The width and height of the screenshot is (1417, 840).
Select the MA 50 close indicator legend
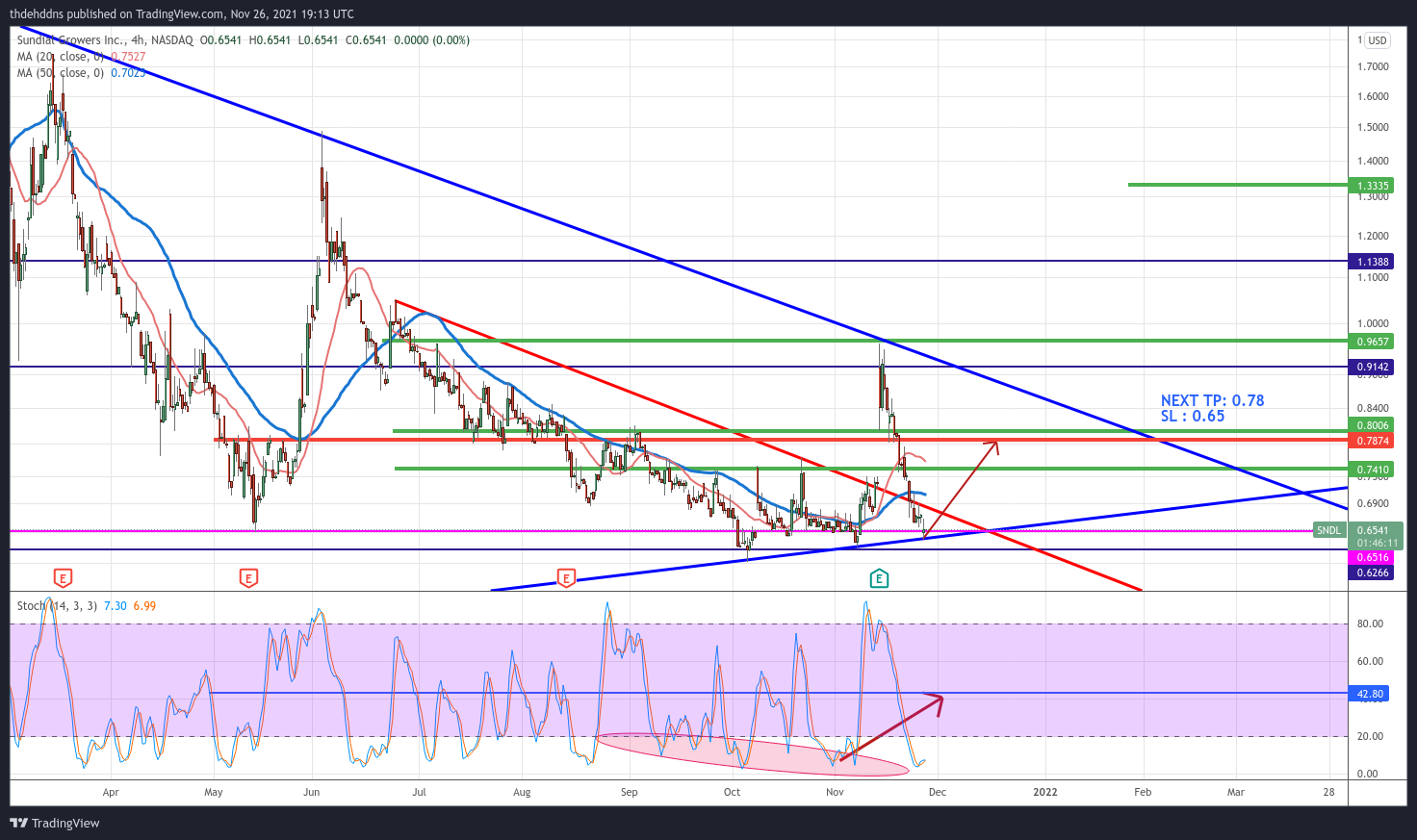[x=60, y=73]
